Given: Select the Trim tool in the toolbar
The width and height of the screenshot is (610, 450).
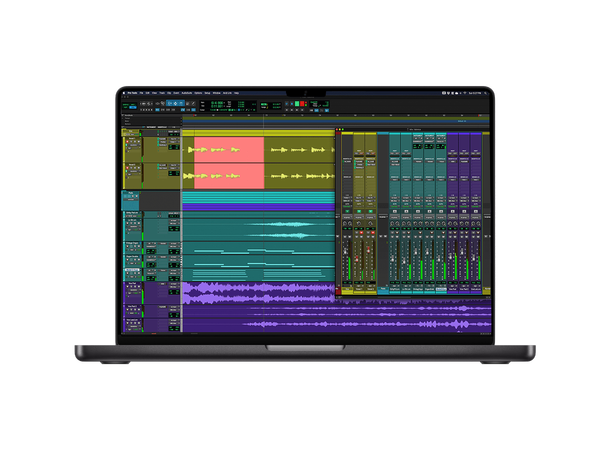Looking at the screenshot, I should [169, 103].
